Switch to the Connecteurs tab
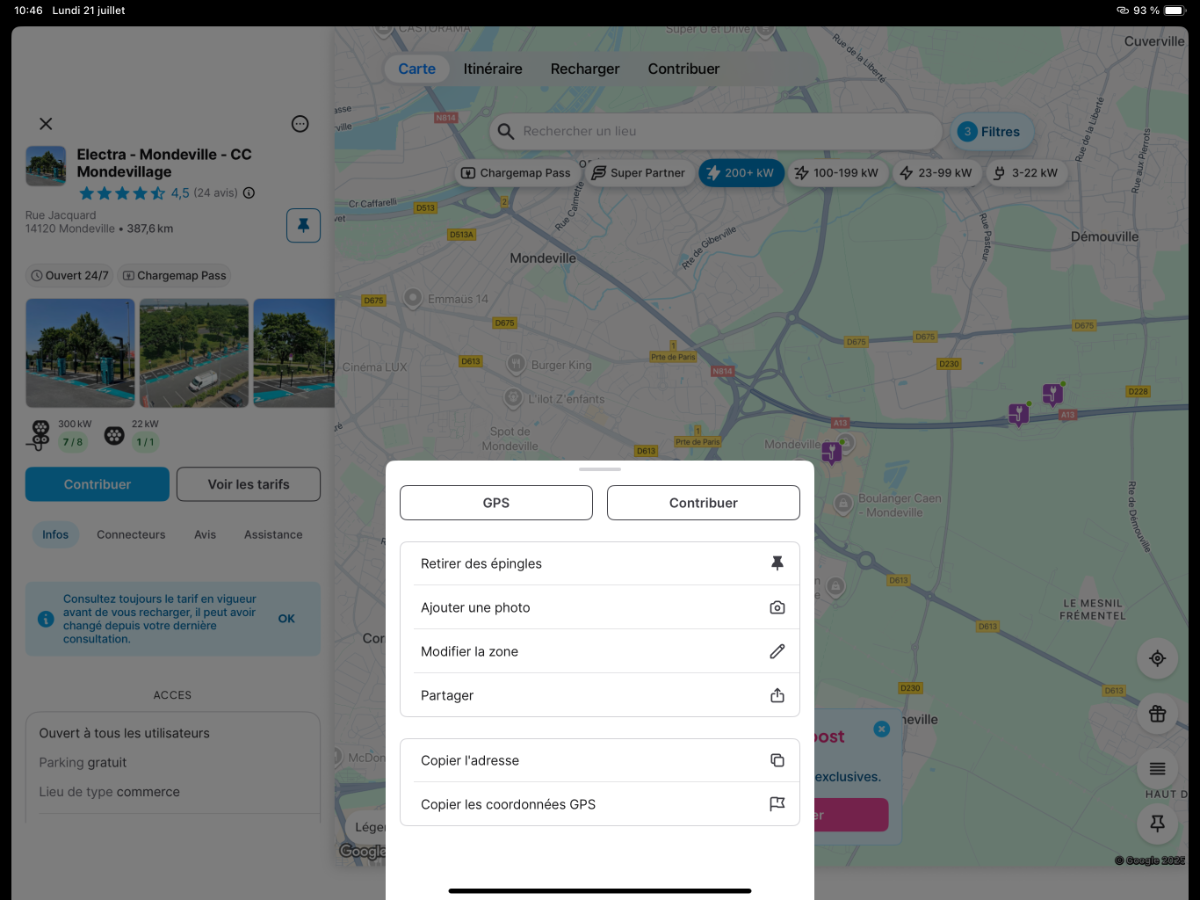 coord(131,535)
